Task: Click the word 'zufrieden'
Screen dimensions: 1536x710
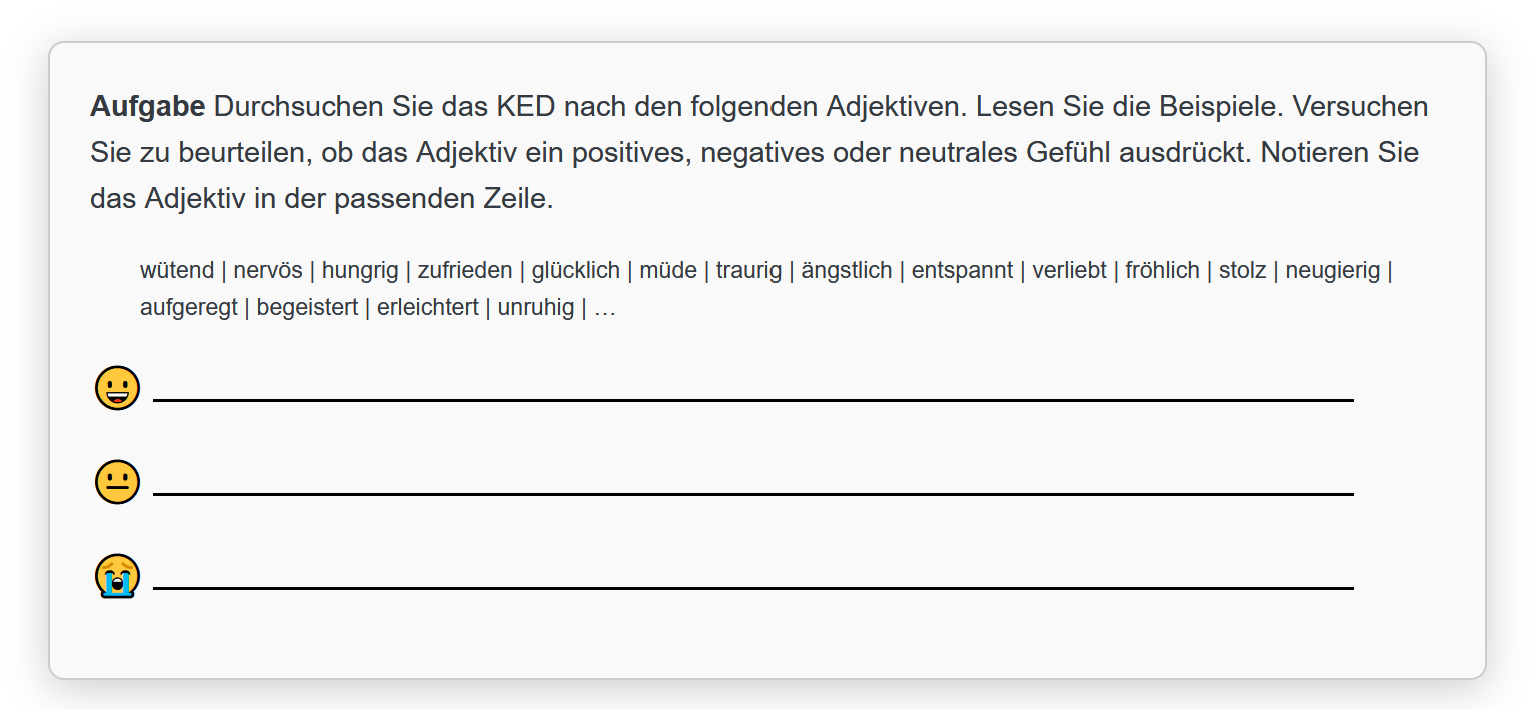Action: [465, 270]
